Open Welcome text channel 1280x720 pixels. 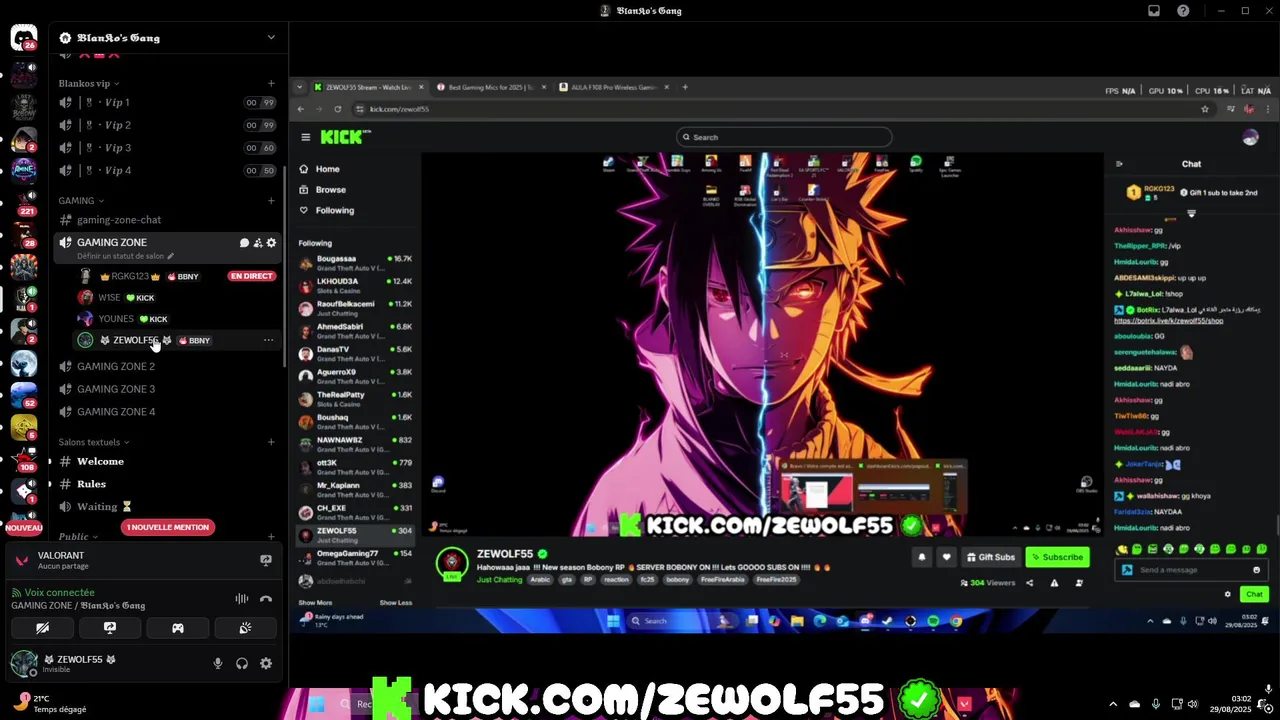(x=167, y=461)
